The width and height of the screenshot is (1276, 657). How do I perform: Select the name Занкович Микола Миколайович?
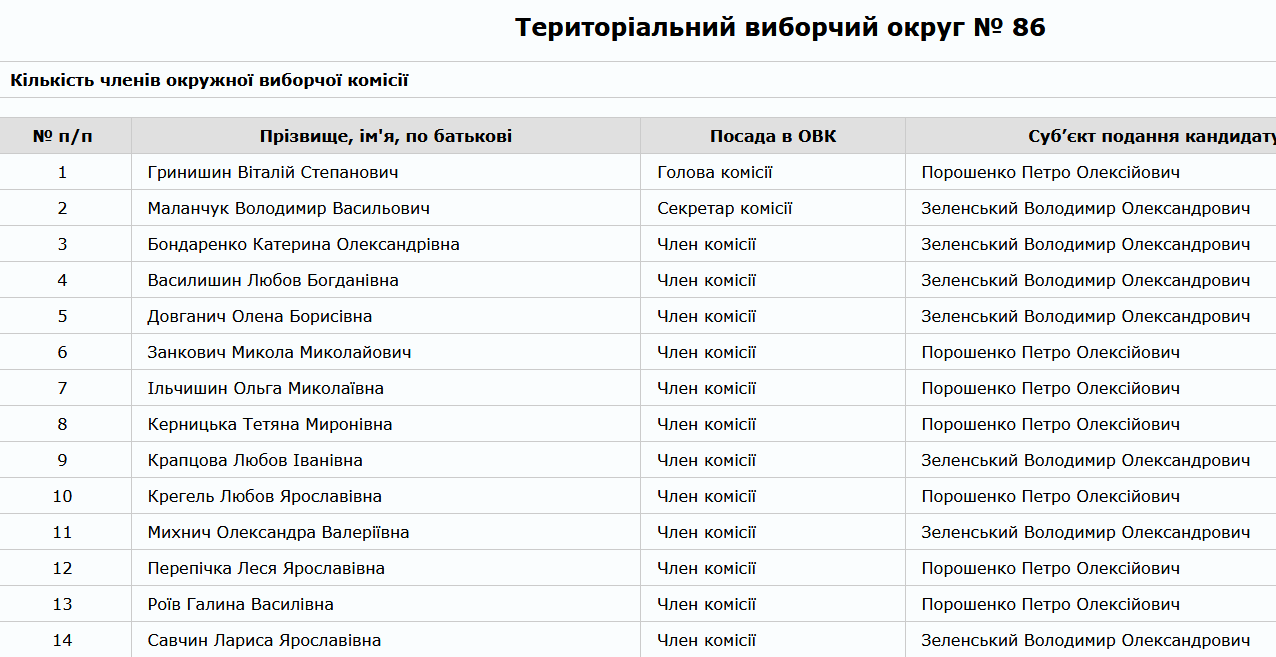pyautogui.click(x=279, y=353)
